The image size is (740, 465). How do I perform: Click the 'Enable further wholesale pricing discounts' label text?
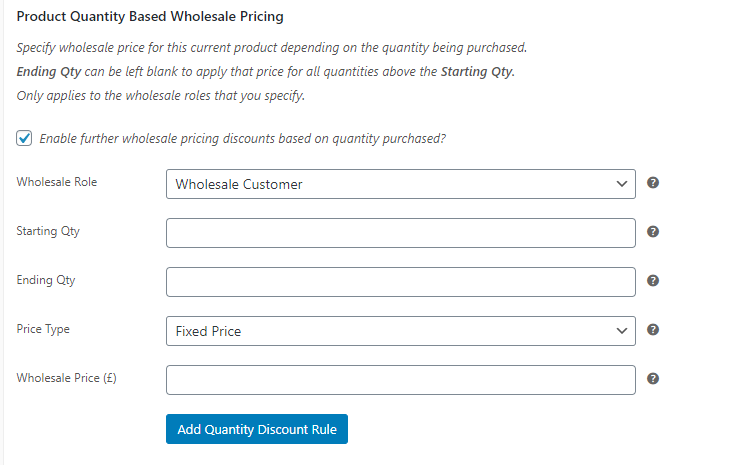coord(242,138)
